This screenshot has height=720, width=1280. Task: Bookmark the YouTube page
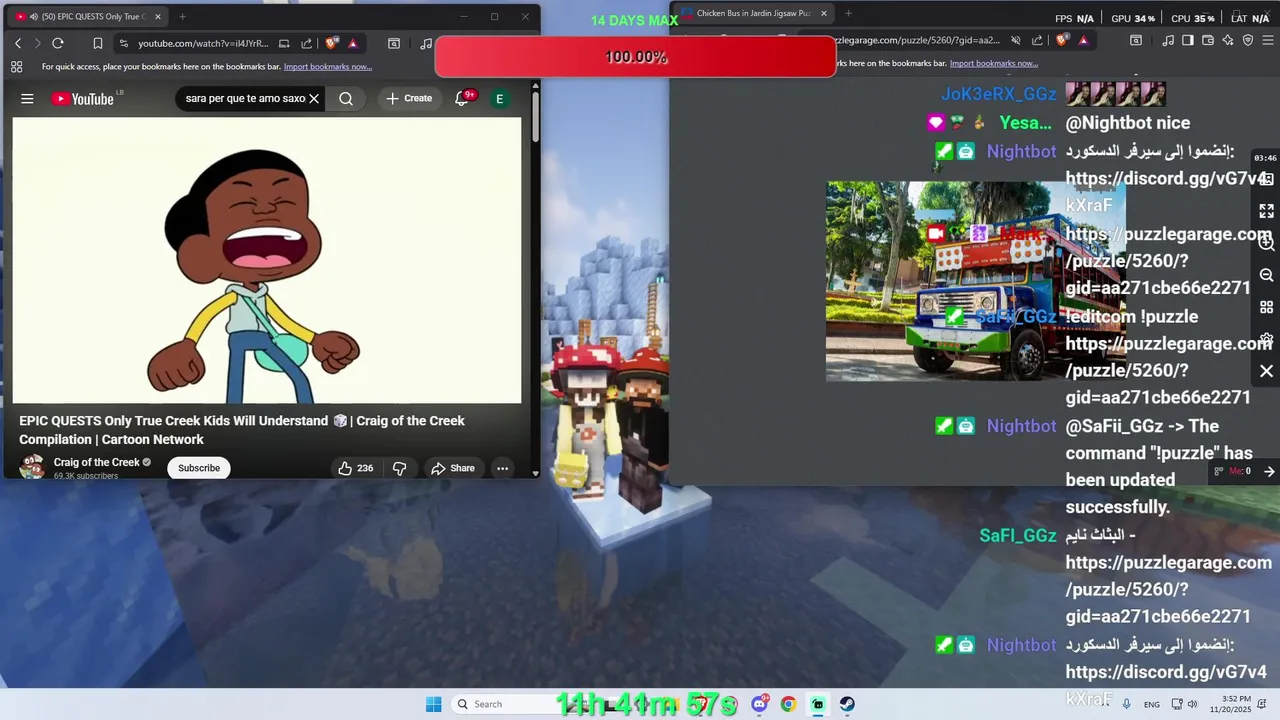coord(97,43)
